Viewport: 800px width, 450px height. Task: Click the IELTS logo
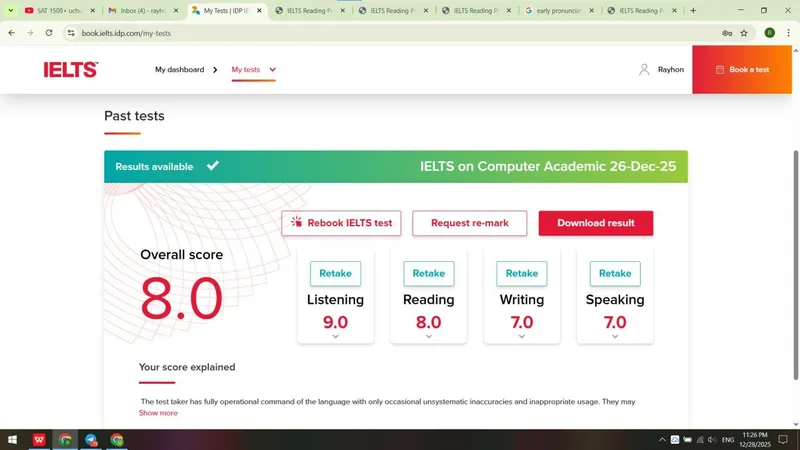70,69
